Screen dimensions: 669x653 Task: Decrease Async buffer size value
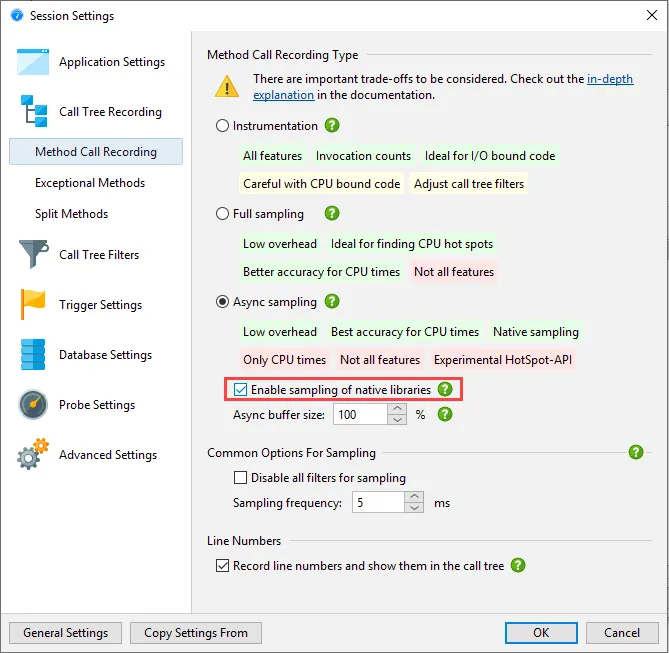coord(397,420)
